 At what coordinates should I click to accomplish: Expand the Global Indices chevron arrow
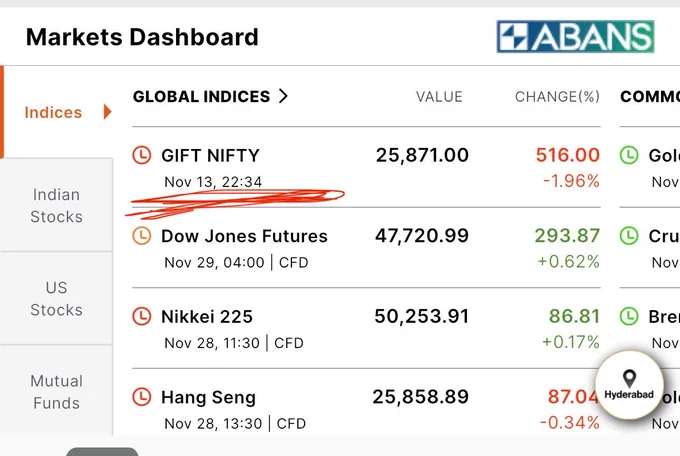point(283,96)
